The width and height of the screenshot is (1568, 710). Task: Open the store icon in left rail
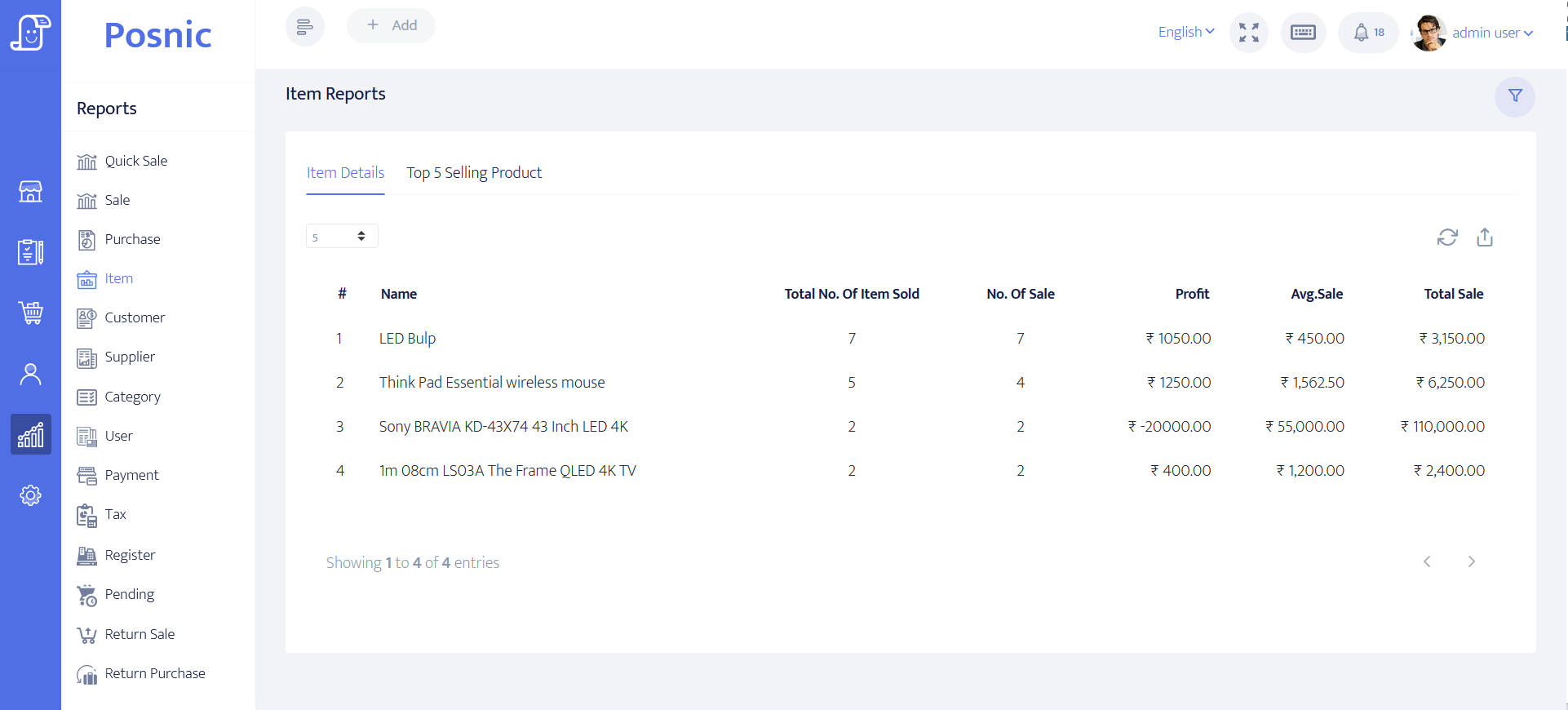30,192
